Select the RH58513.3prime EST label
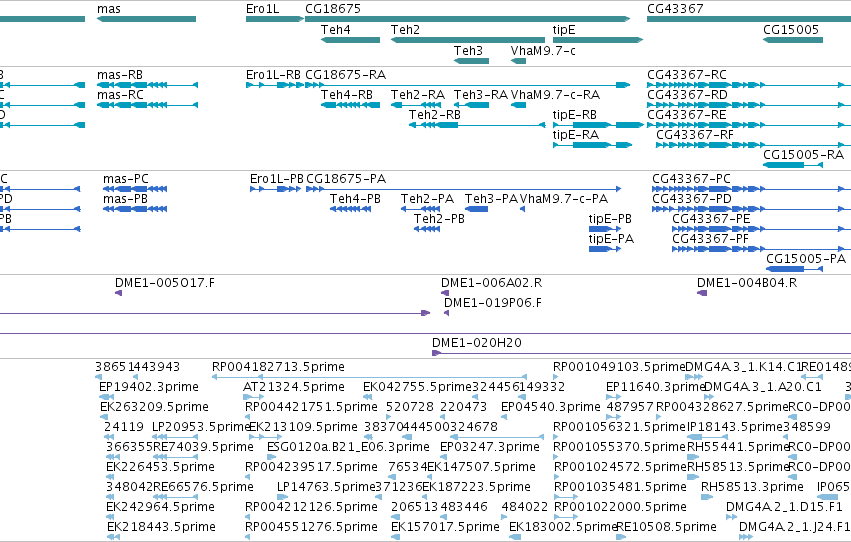Image resolution: width=851 pixels, height=542 pixels. 752,487
